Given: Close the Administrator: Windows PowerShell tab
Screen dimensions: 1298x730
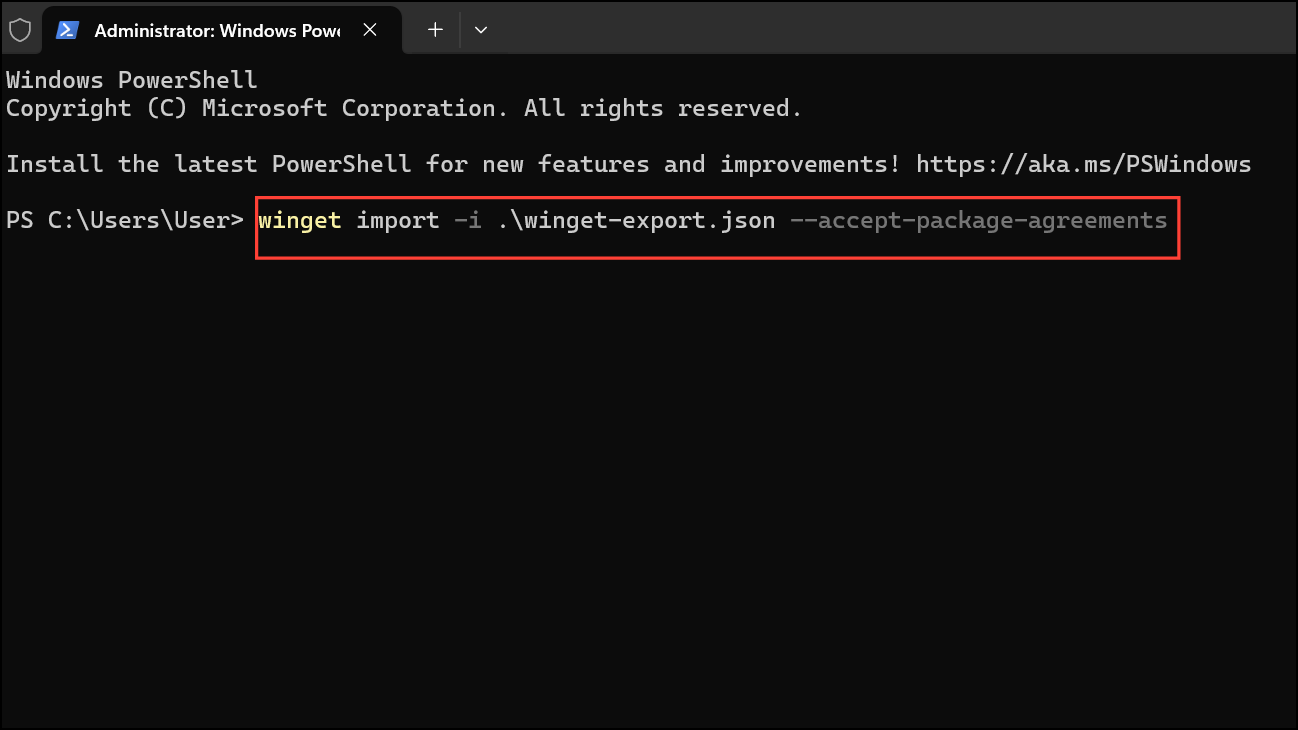Looking at the screenshot, I should [x=370, y=30].
